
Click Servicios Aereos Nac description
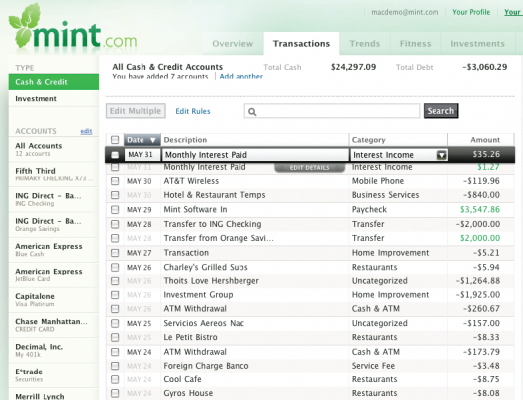(203, 323)
